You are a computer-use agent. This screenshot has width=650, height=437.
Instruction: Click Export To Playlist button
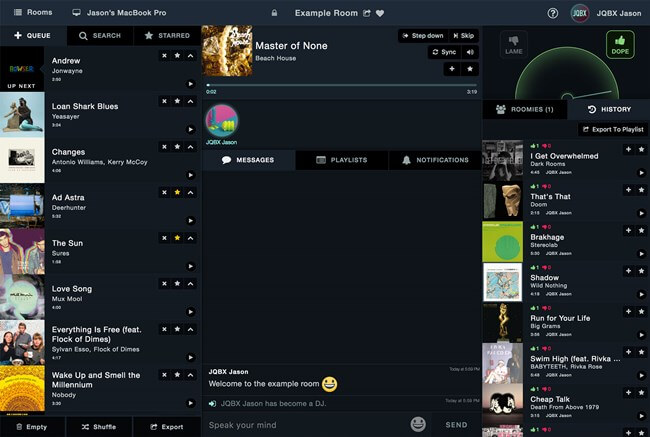(x=613, y=129)
